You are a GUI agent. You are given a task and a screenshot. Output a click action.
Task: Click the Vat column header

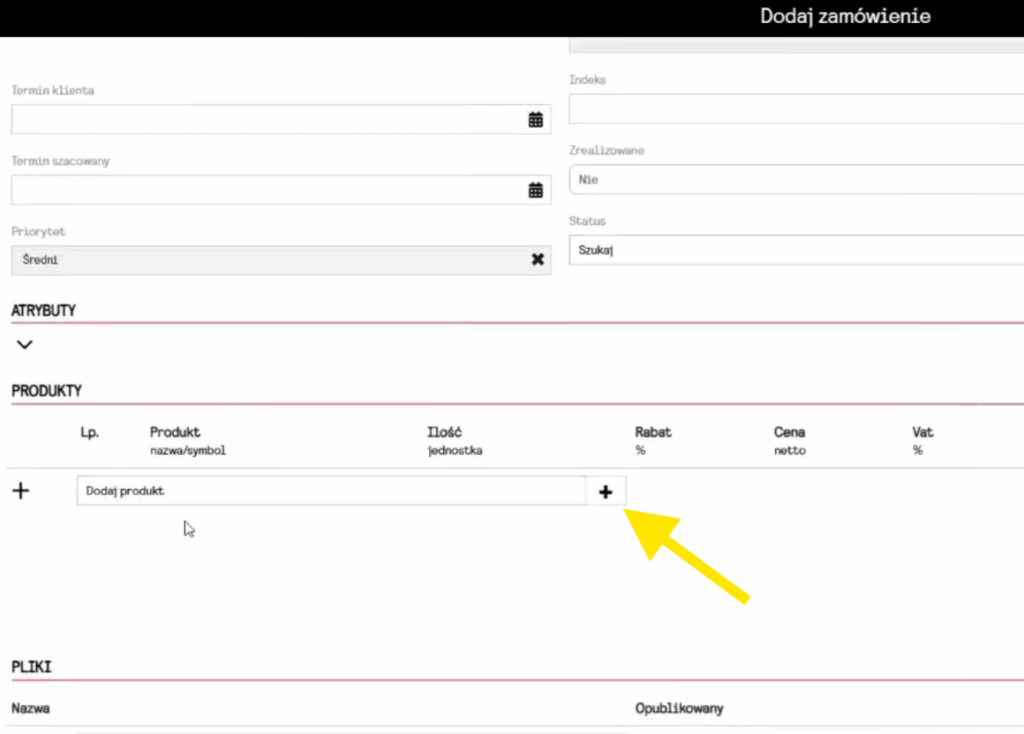[922, 433]
